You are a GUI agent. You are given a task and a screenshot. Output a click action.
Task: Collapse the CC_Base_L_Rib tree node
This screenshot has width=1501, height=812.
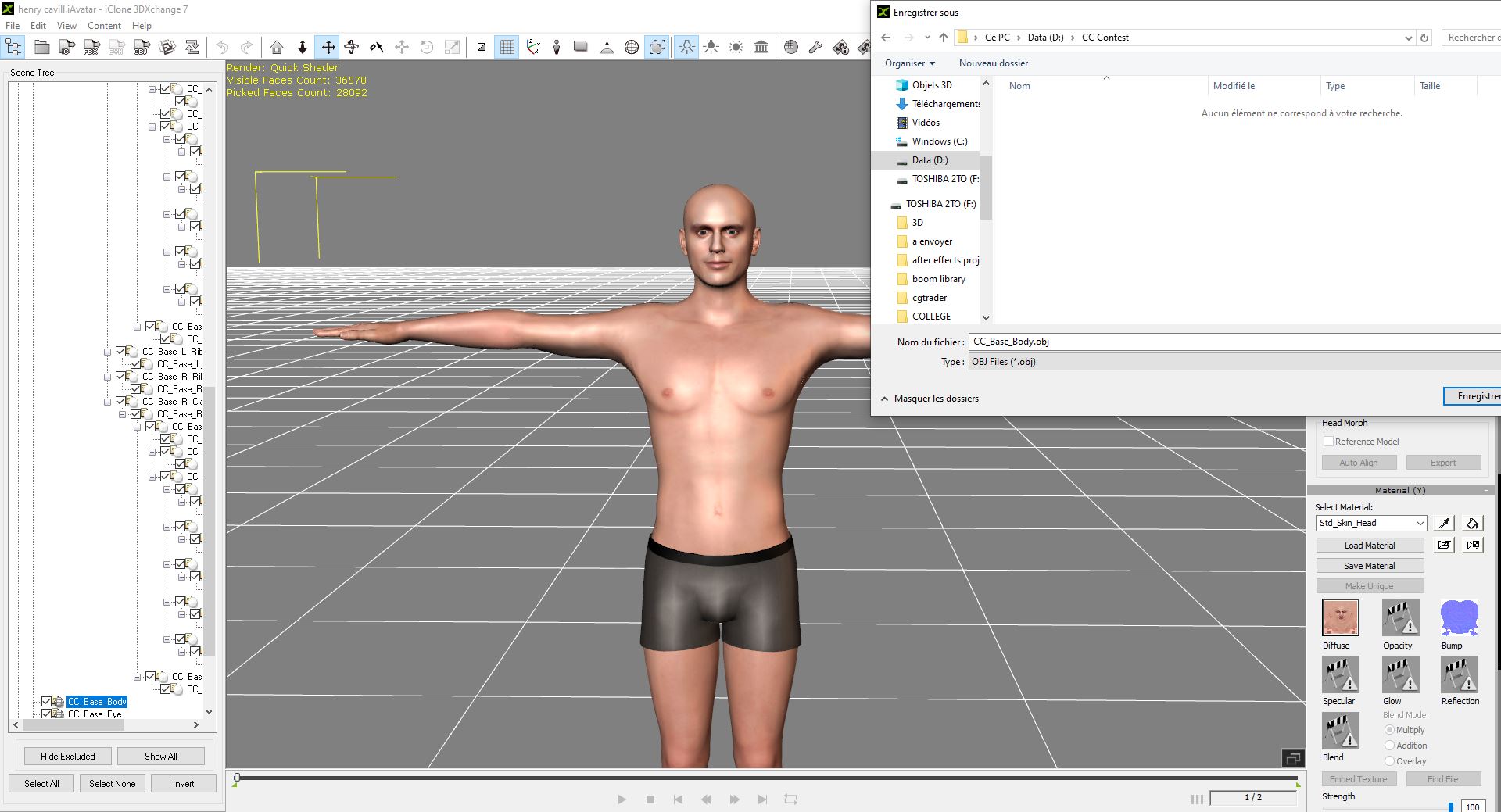(107, 352)
